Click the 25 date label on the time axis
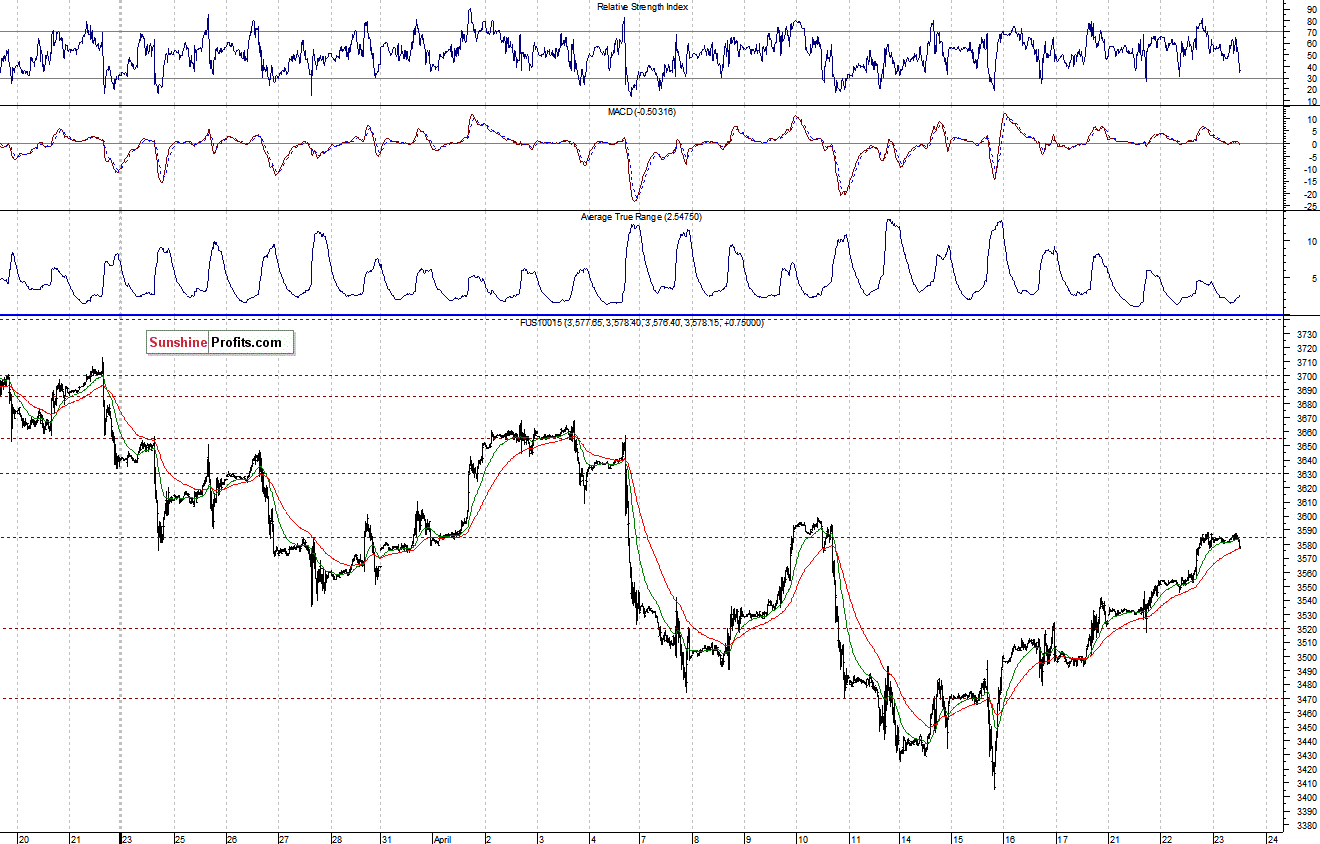The image size is (1320, 844). point(179,839)
